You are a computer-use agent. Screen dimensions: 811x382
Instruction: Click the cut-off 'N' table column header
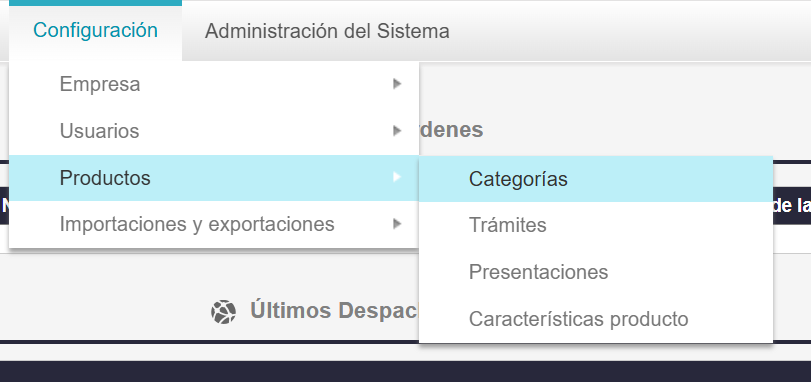coord(5,206)
